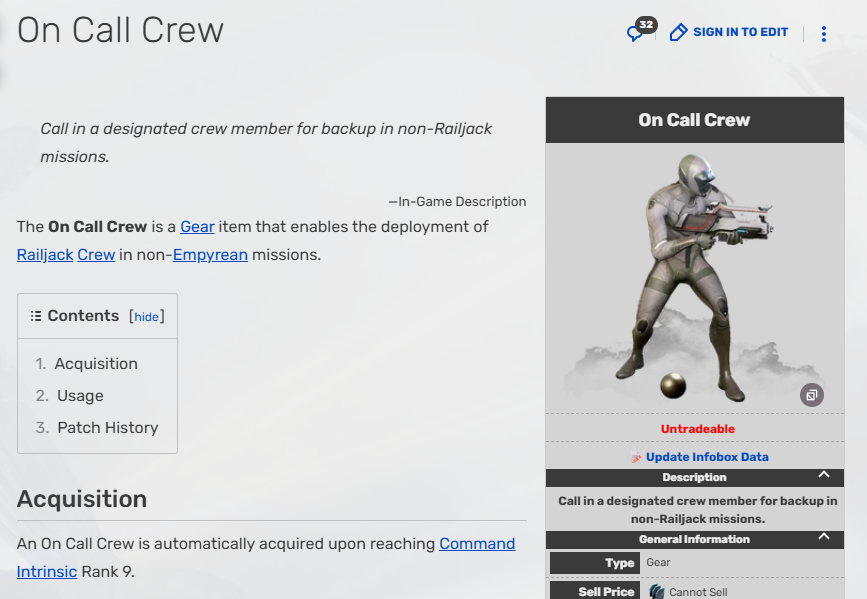Image resolution: width=867 pixels, height=599 pixels.
Task: Click the Contents list icon
Action: tap(36, 316)
